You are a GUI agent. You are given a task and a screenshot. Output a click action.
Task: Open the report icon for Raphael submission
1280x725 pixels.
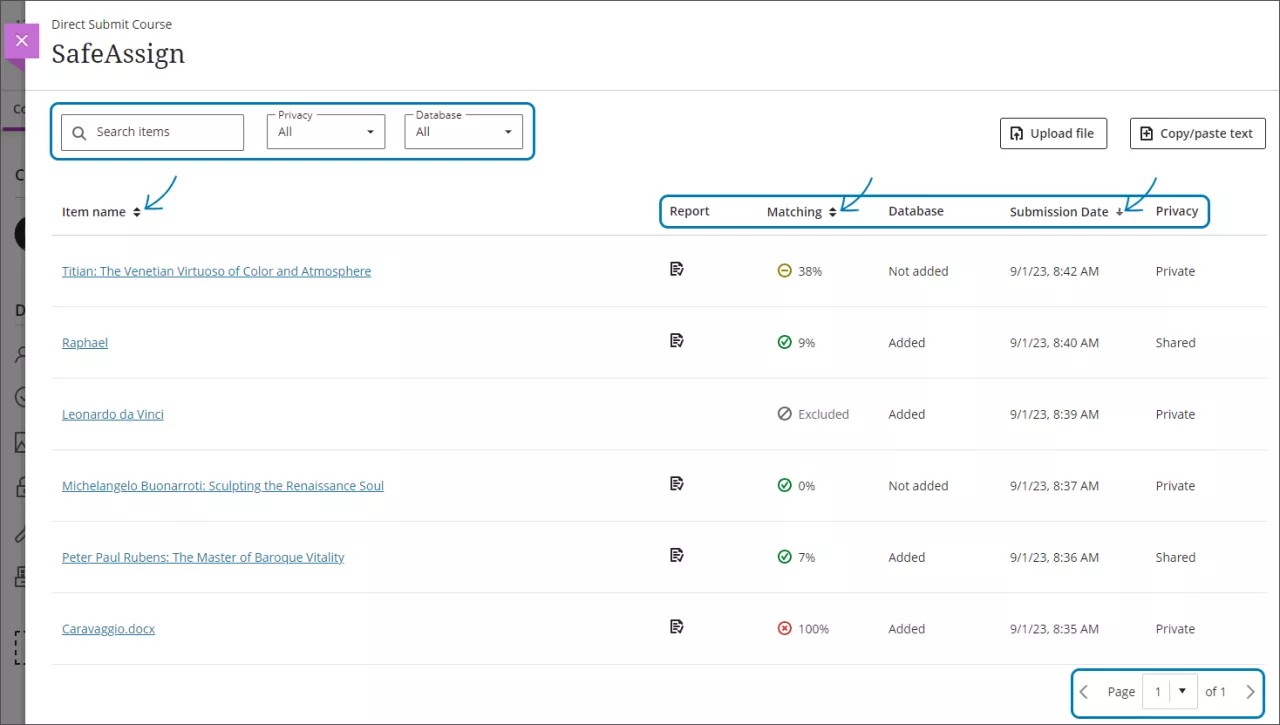677,341
